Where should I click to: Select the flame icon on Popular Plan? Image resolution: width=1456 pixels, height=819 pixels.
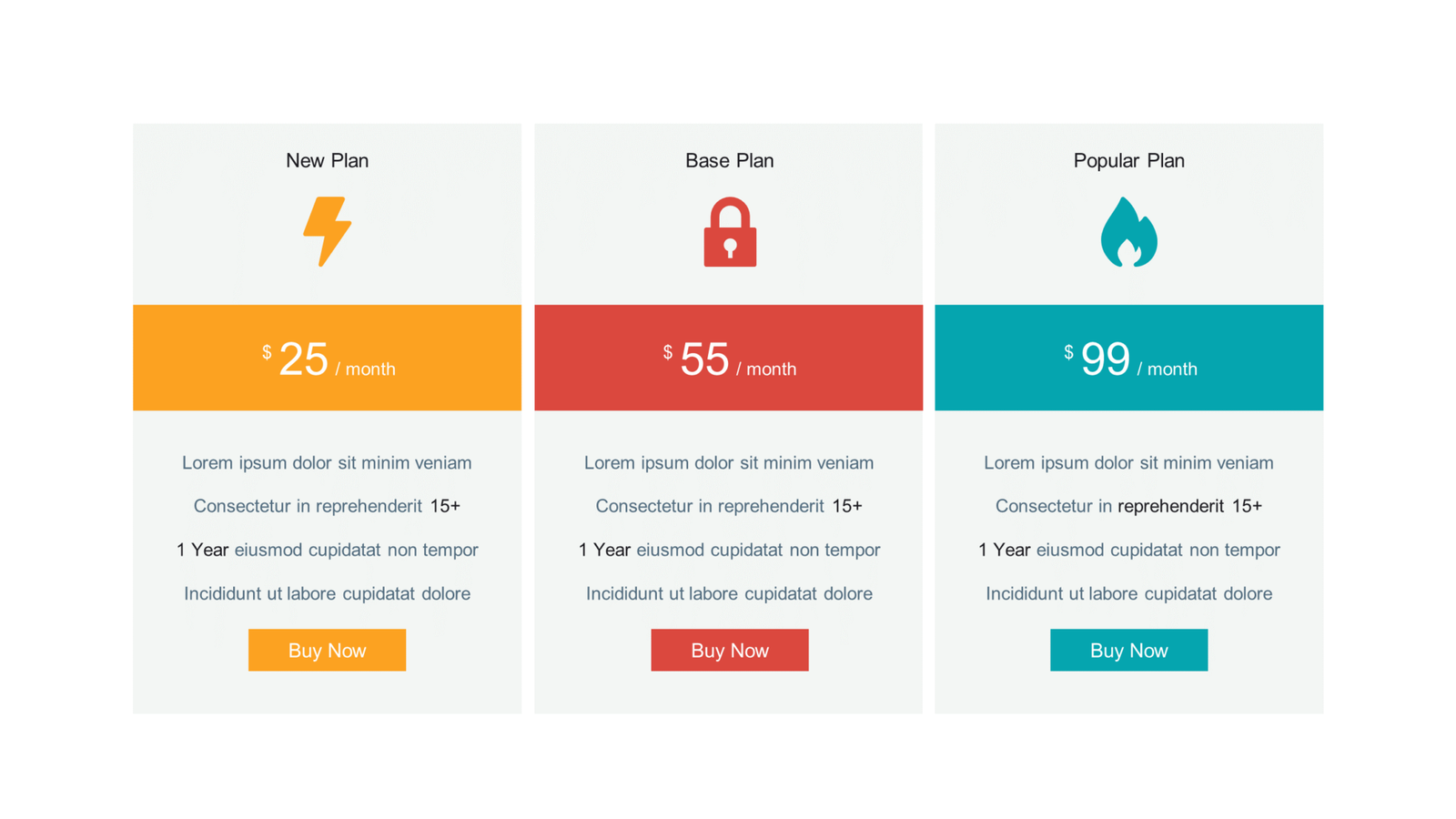click(x=1128, y=232)
